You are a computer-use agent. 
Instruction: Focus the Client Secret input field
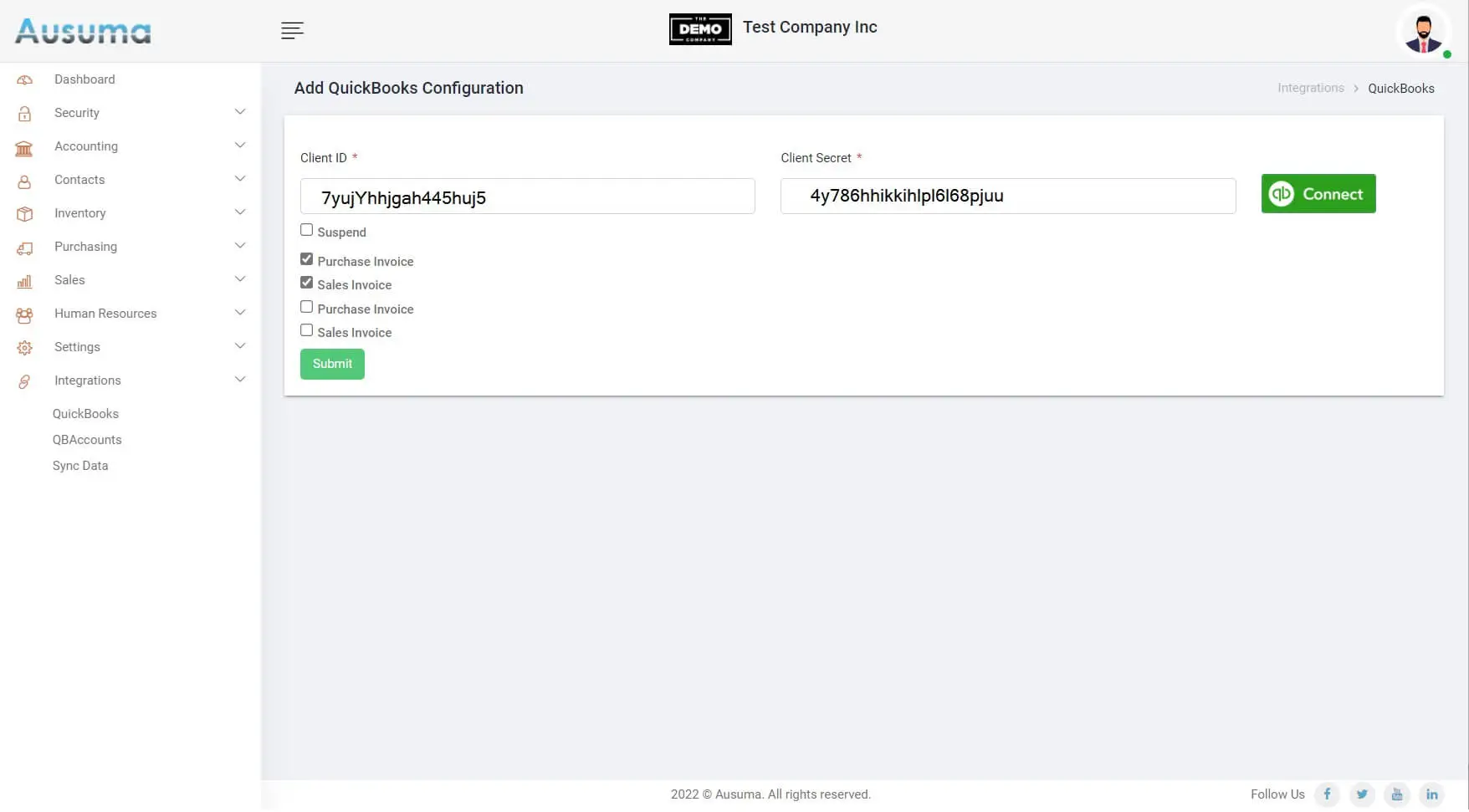1007,197
